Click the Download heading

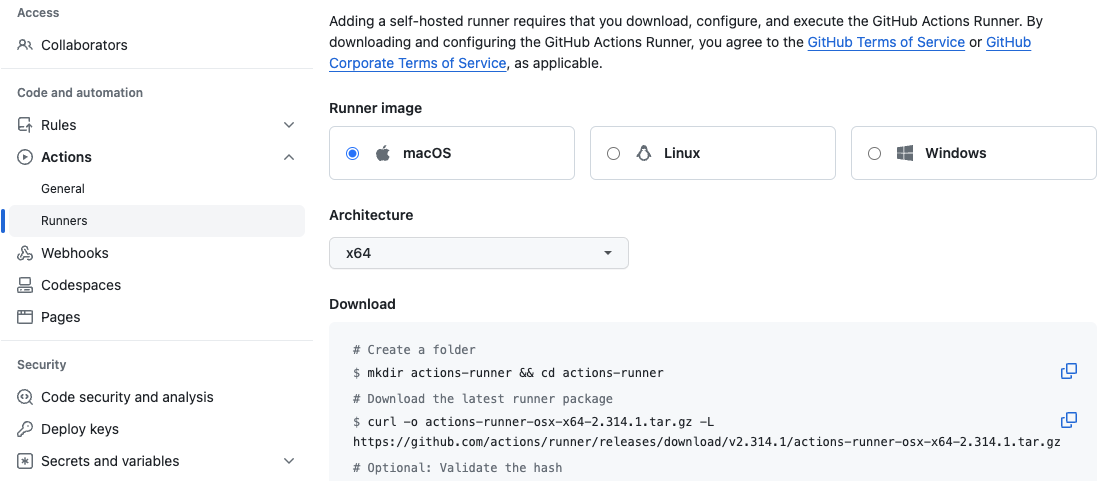tap(362, 304)
